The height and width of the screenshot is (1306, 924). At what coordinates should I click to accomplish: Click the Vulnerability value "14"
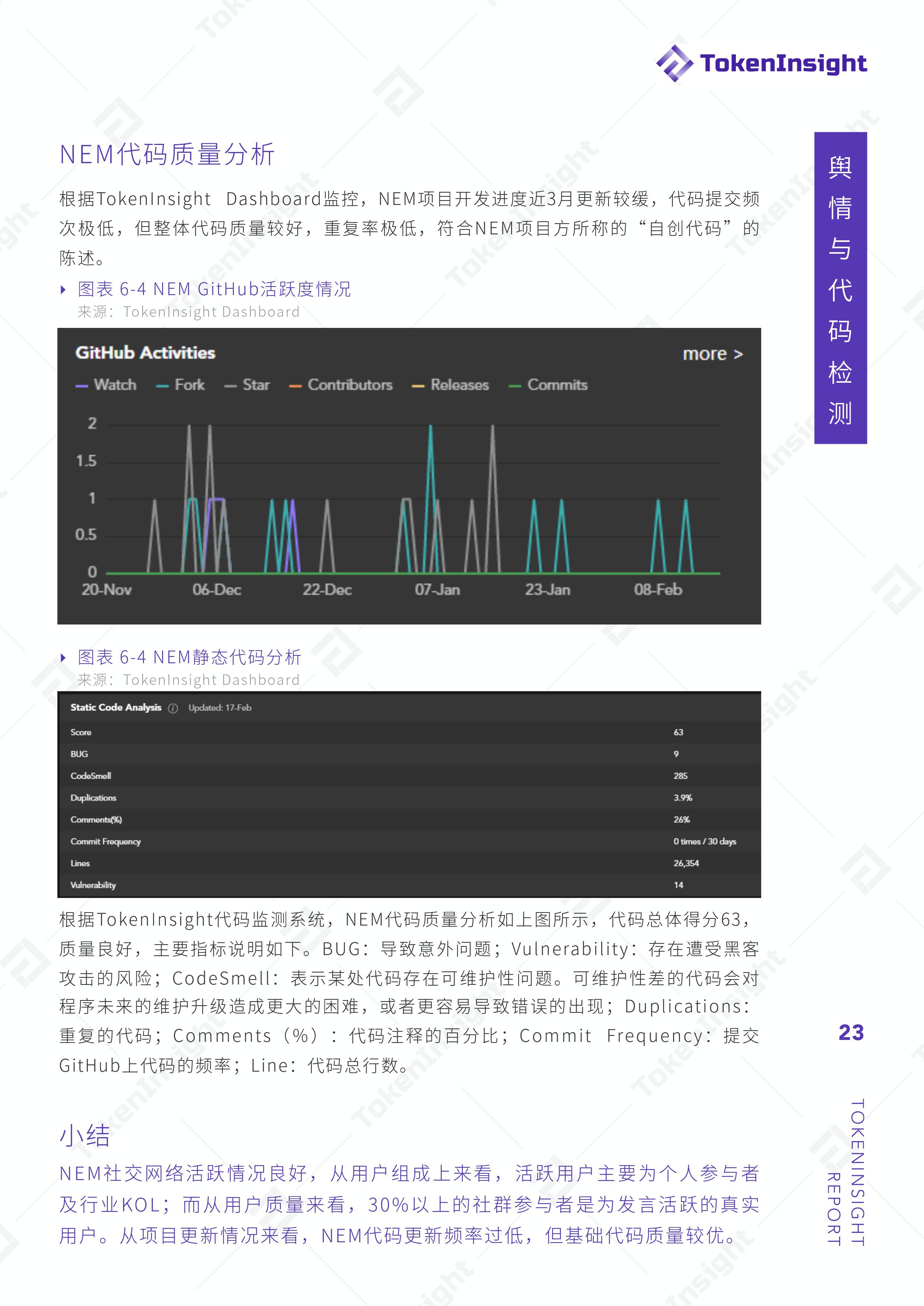(678, 885)
